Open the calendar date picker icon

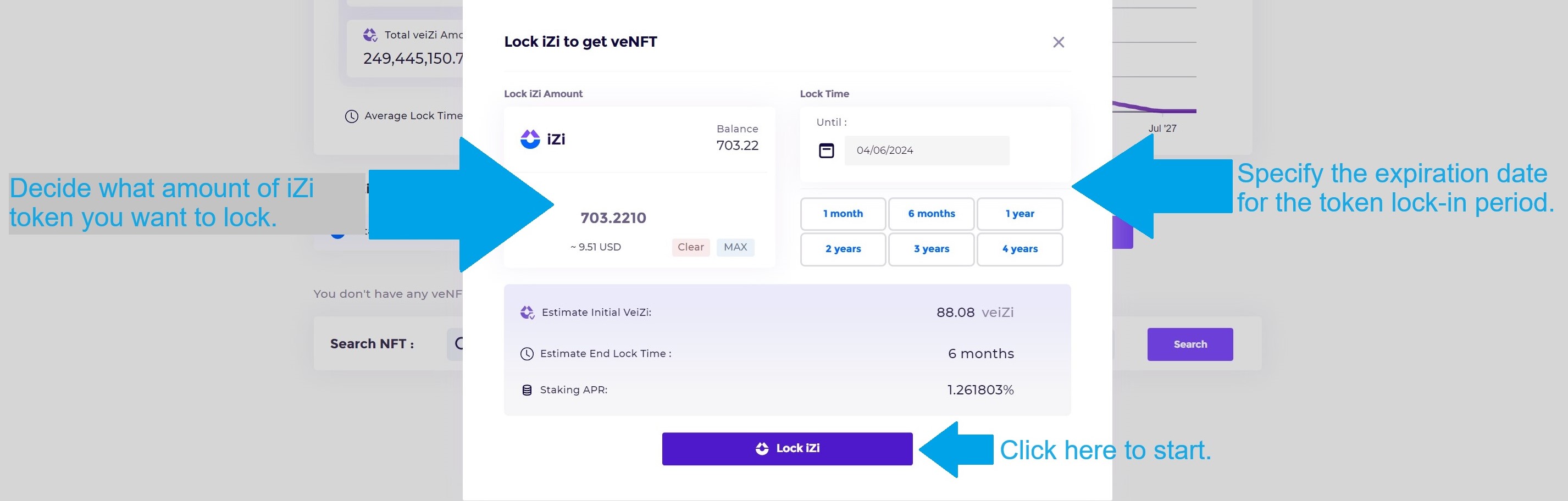(826, 151)
